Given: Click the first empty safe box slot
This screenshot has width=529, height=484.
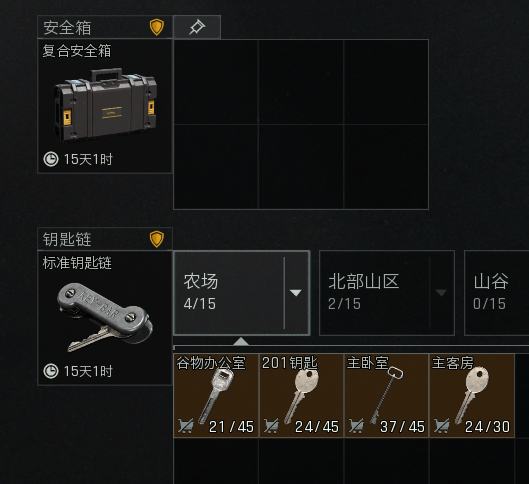Looking at the screenshot, I should tap(216, 82).
